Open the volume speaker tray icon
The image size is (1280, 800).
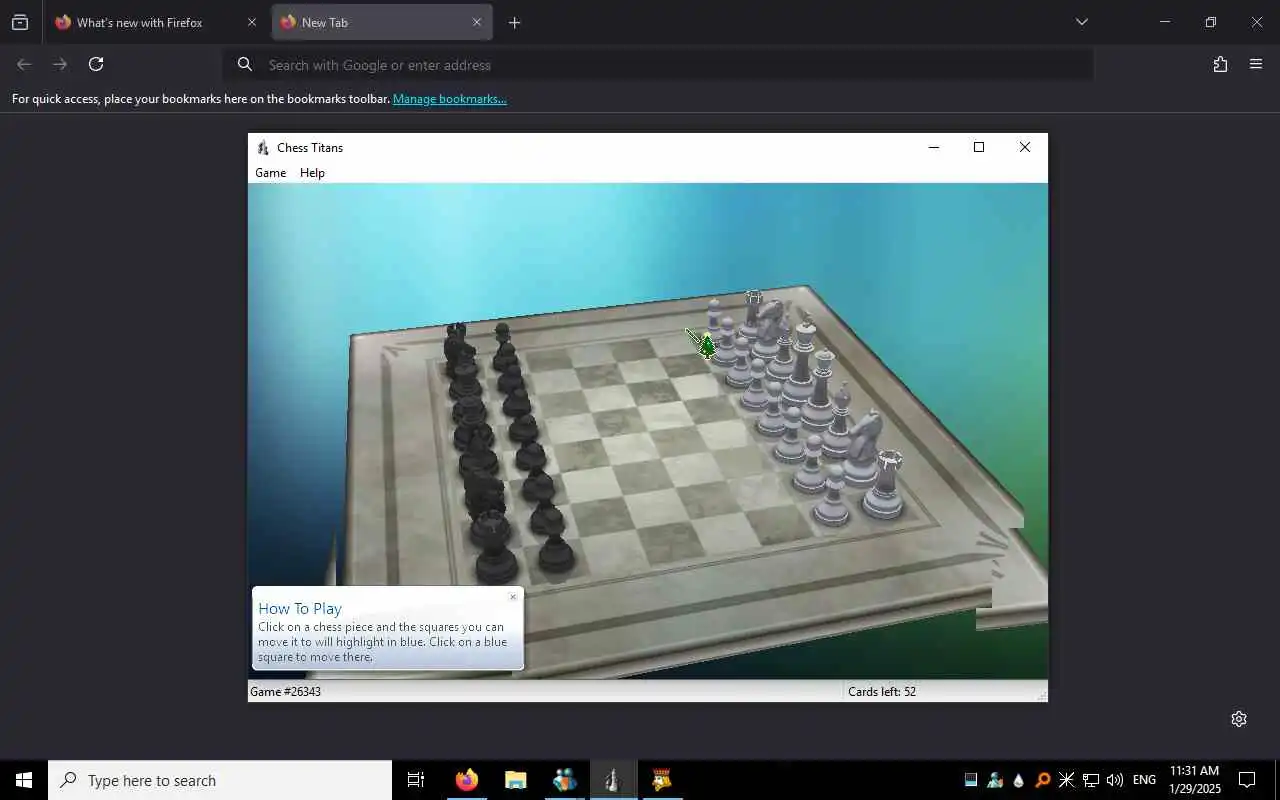(x=1115, y=780)
